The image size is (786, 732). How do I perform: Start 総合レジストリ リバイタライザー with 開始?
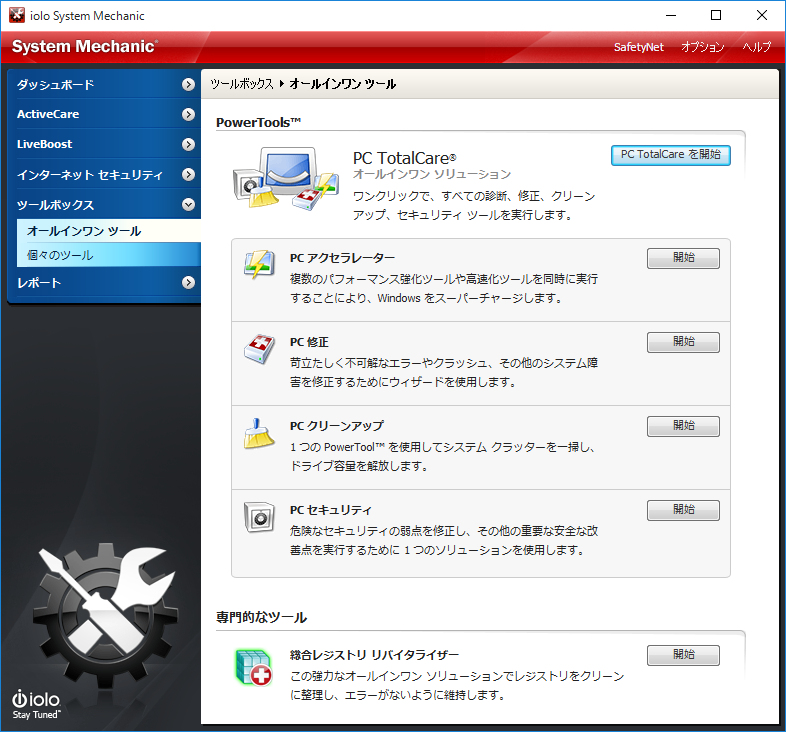683,655
